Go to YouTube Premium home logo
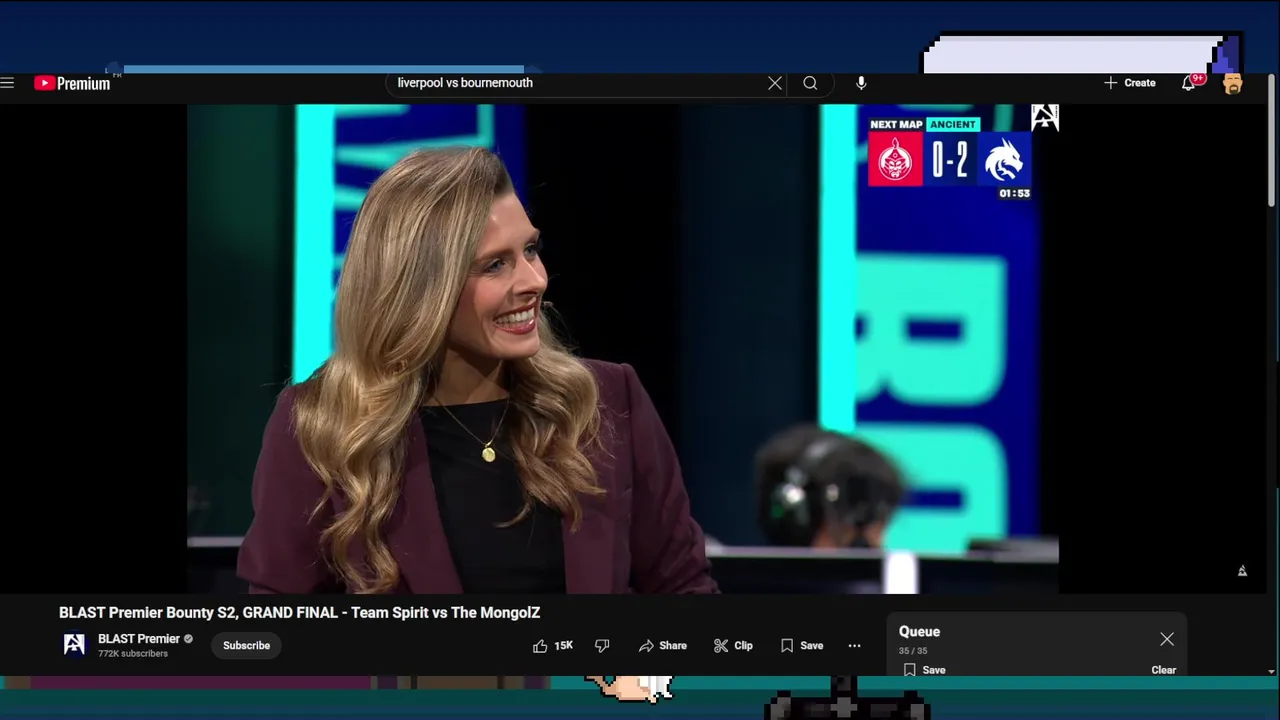 72,83
